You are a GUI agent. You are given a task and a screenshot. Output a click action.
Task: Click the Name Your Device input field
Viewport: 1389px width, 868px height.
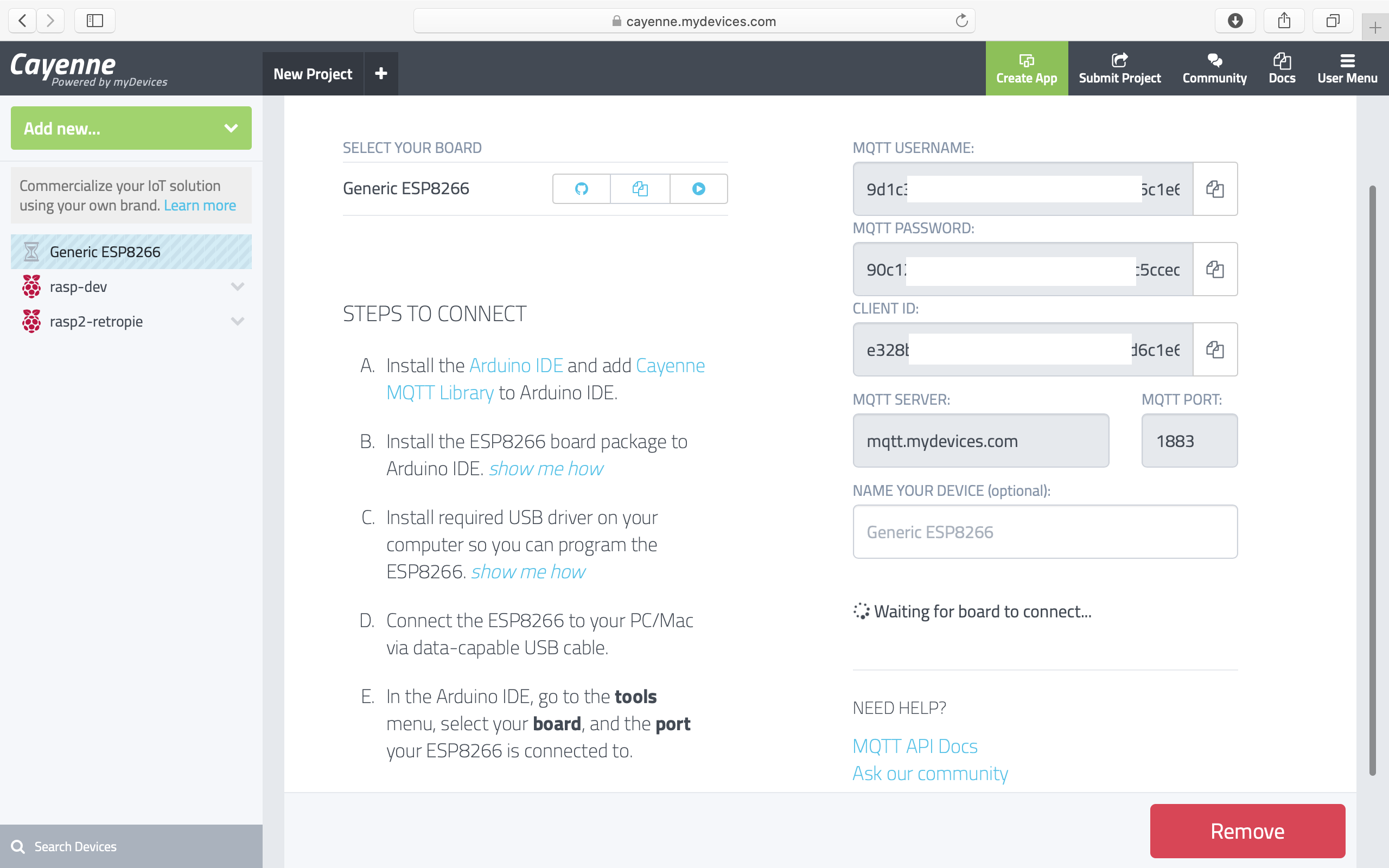click(x=1044, y=532)
